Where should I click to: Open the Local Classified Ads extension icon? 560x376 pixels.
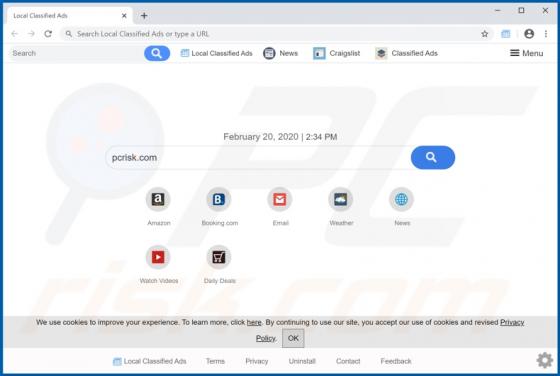coord(506,34)
